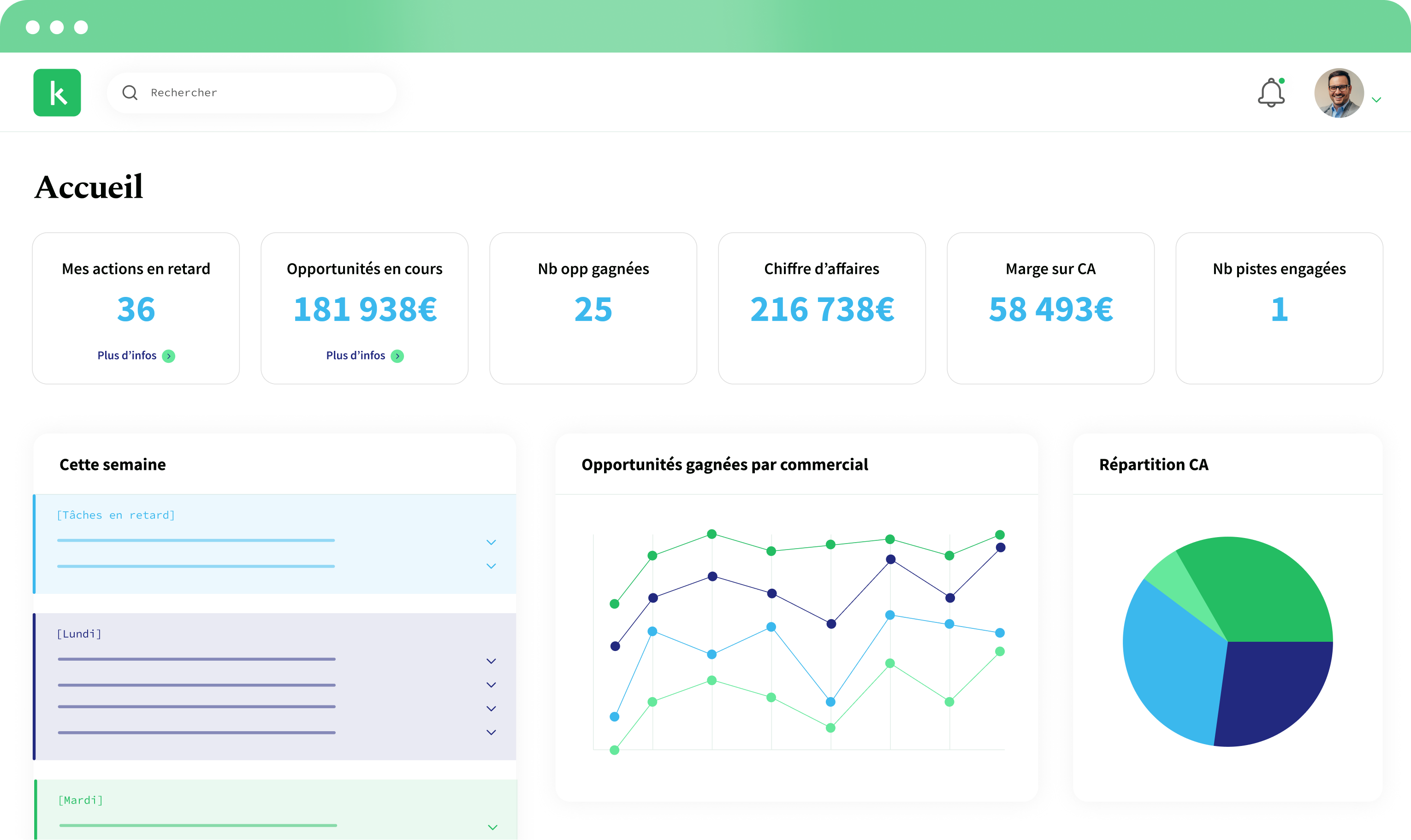
Task: Click the search magnifier icon
Action: tap(130, 93)
